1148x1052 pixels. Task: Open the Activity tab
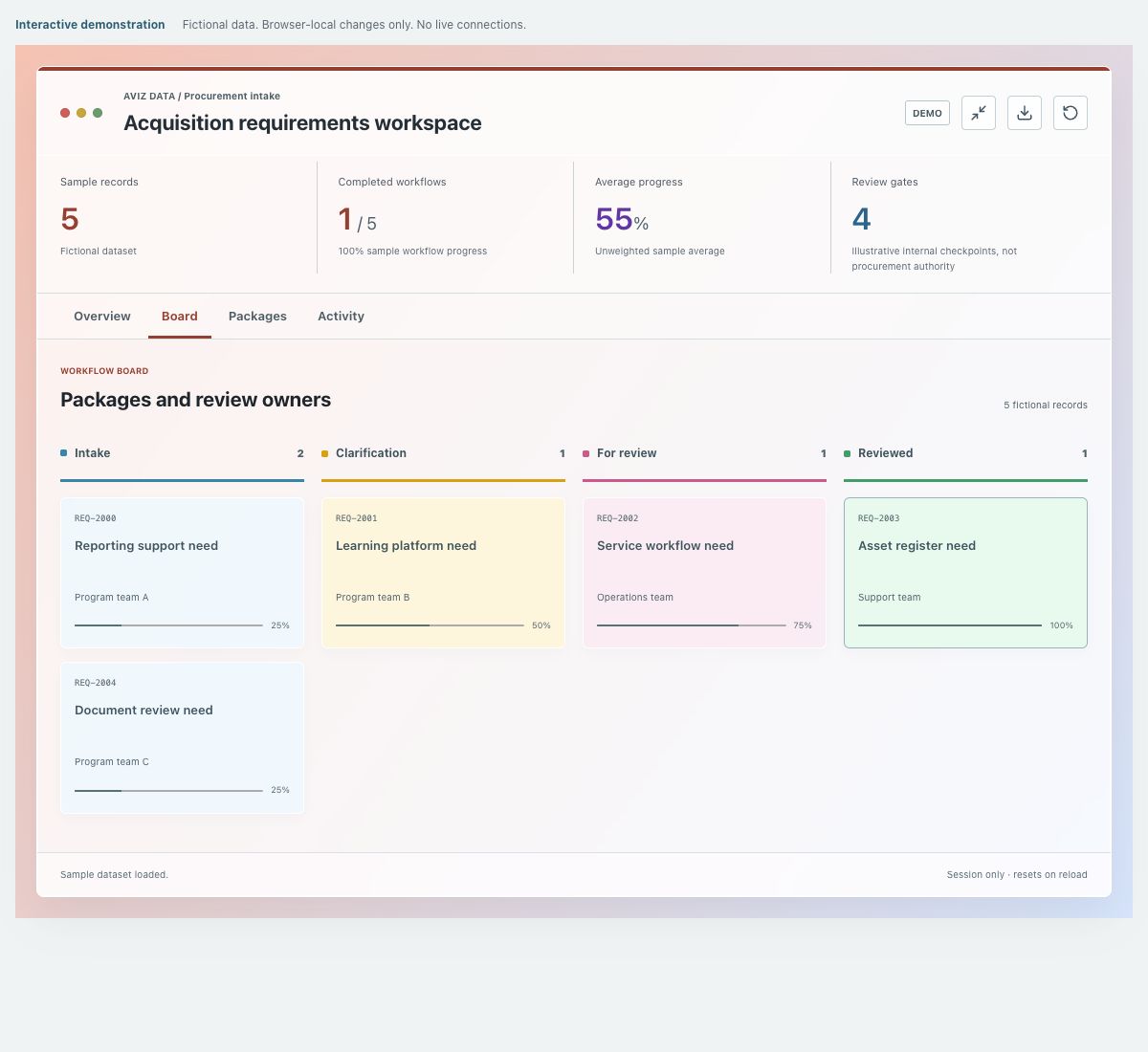[x=341, y=317]
